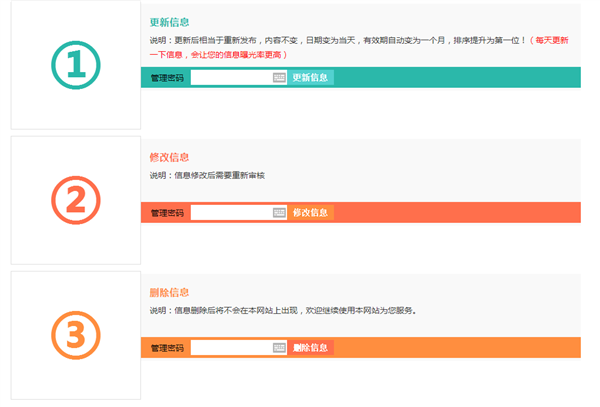Click the 管理密码 label in the orange delete bar

167,348
